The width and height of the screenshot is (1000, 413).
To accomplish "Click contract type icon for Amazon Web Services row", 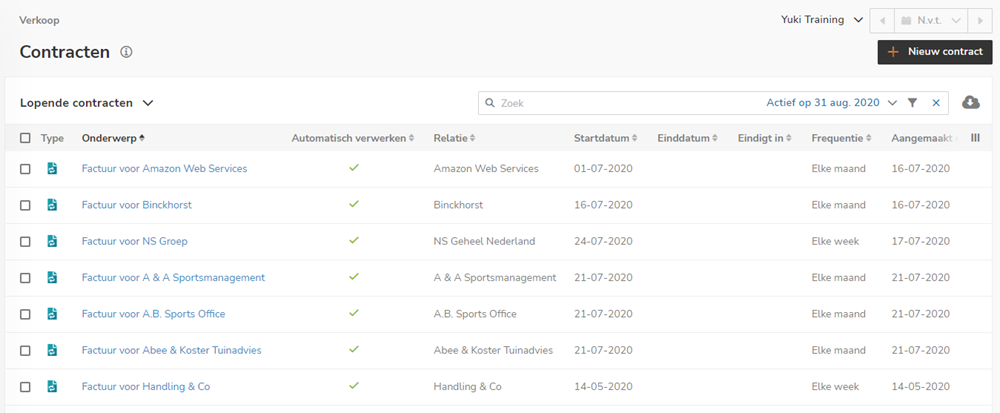I will tap(52, 169).
